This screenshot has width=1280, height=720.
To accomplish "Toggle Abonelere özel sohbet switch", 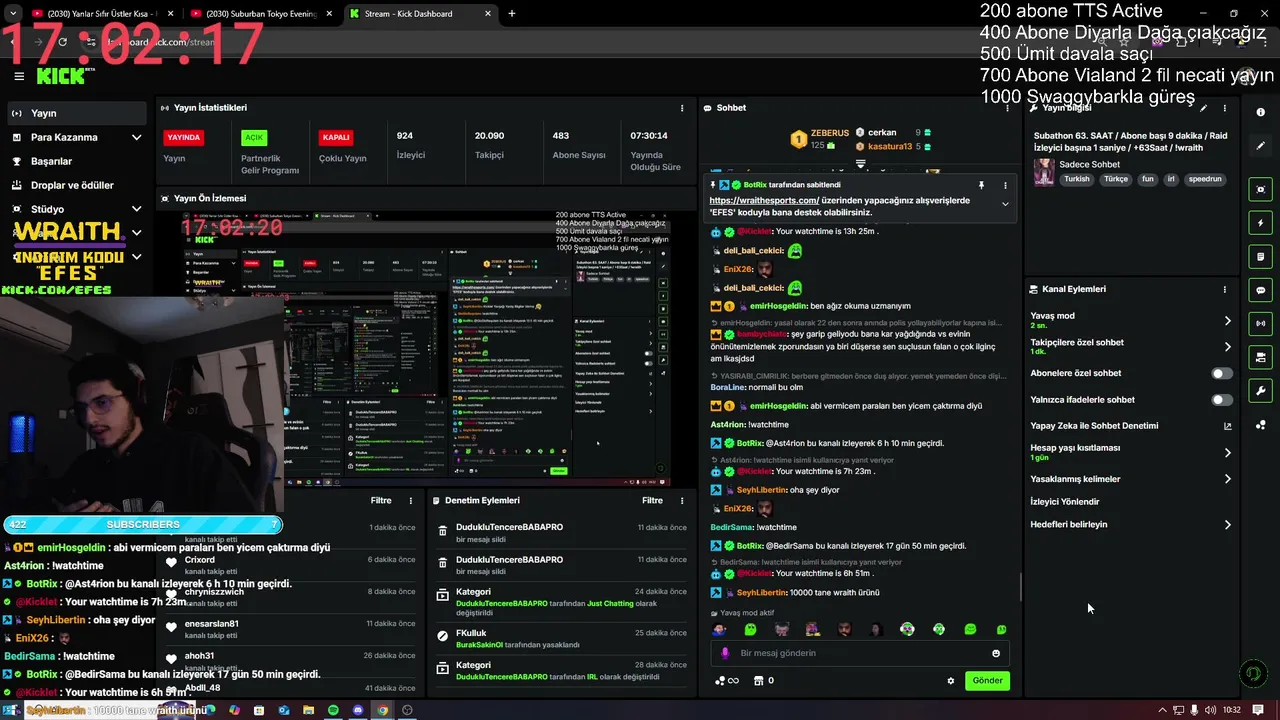I will (1222, 373).
